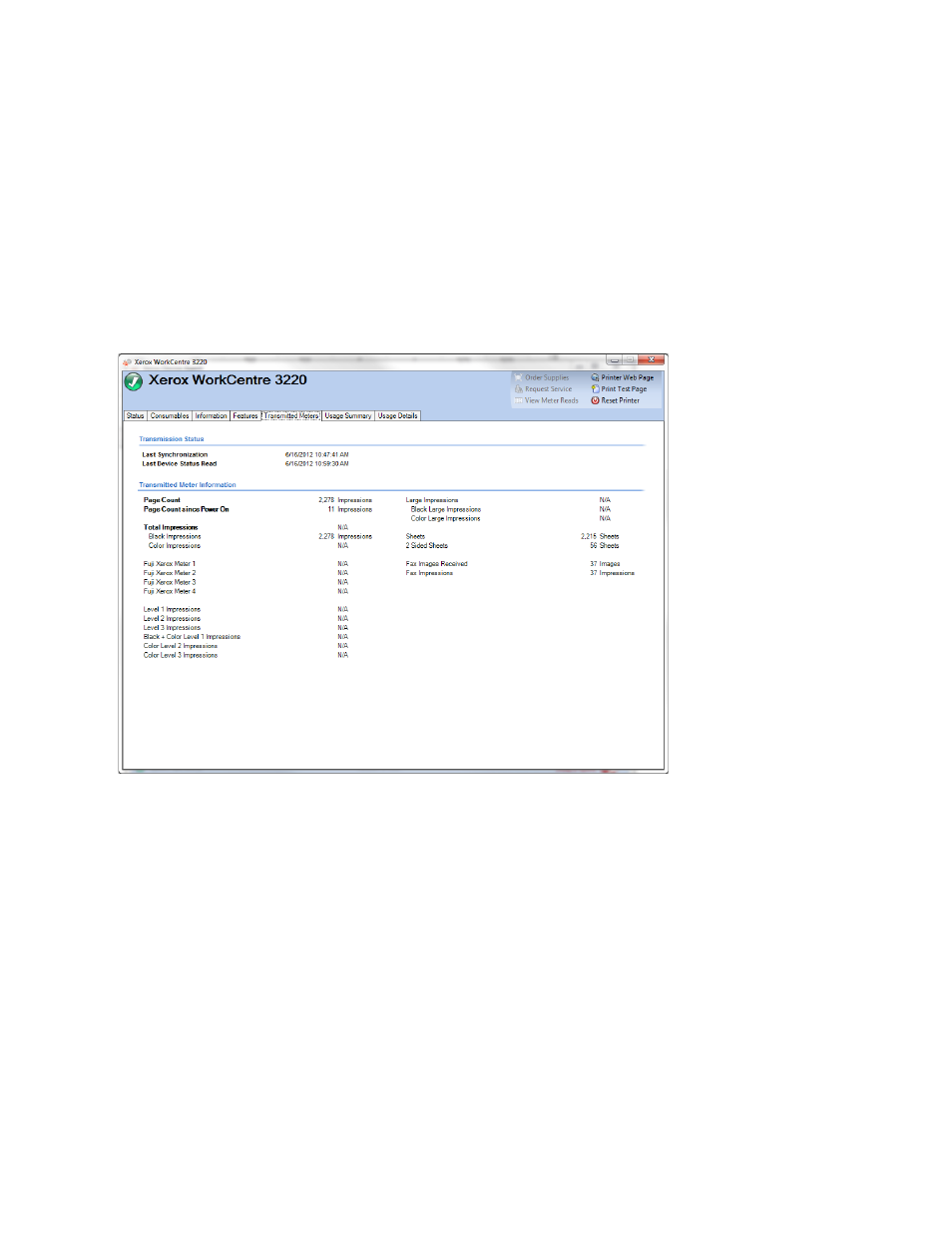
Task: Maximize the Xerox WorkCentre 3220 window
Action: pos(631,359)
